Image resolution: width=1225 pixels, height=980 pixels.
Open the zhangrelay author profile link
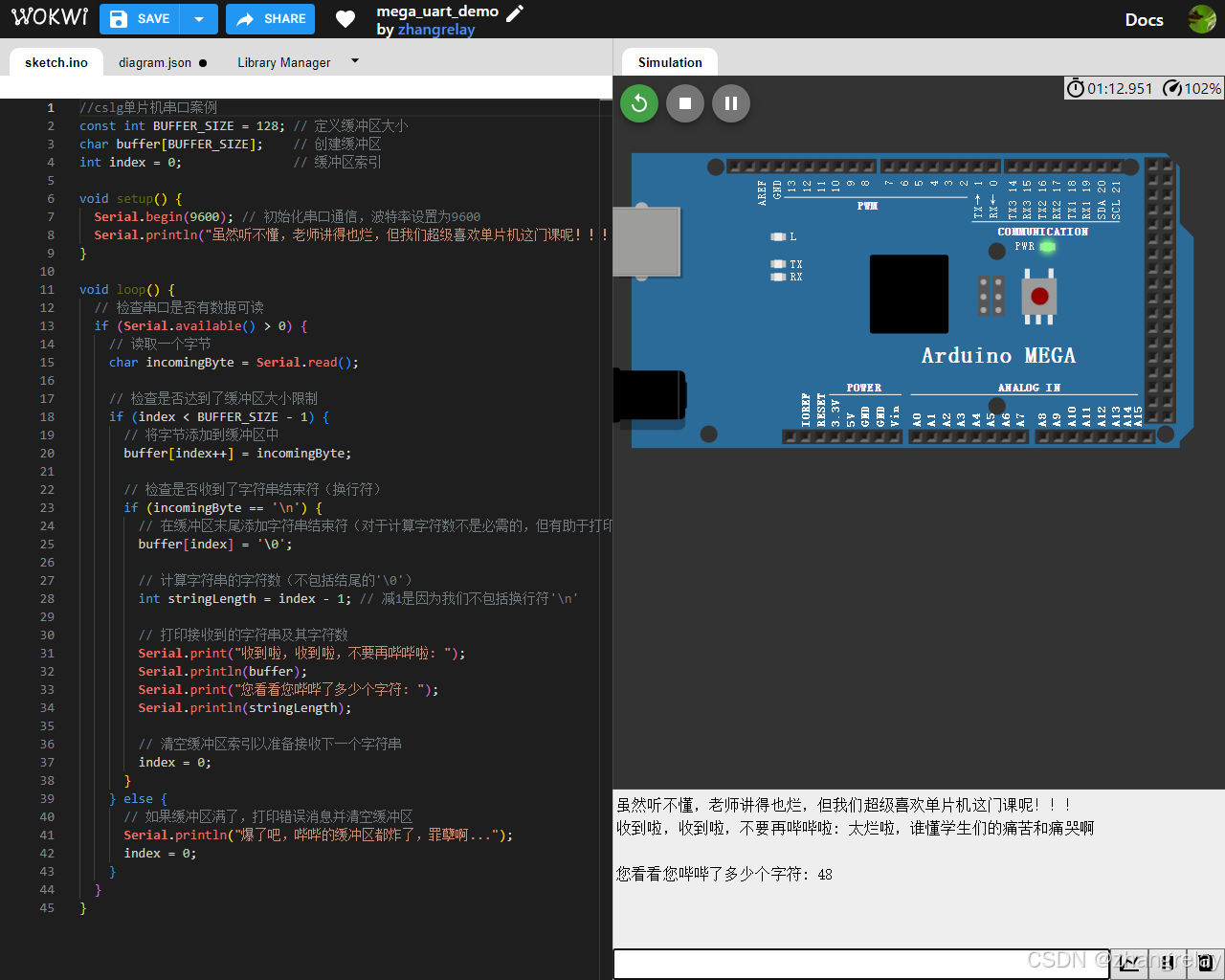[x=436, y=30]
